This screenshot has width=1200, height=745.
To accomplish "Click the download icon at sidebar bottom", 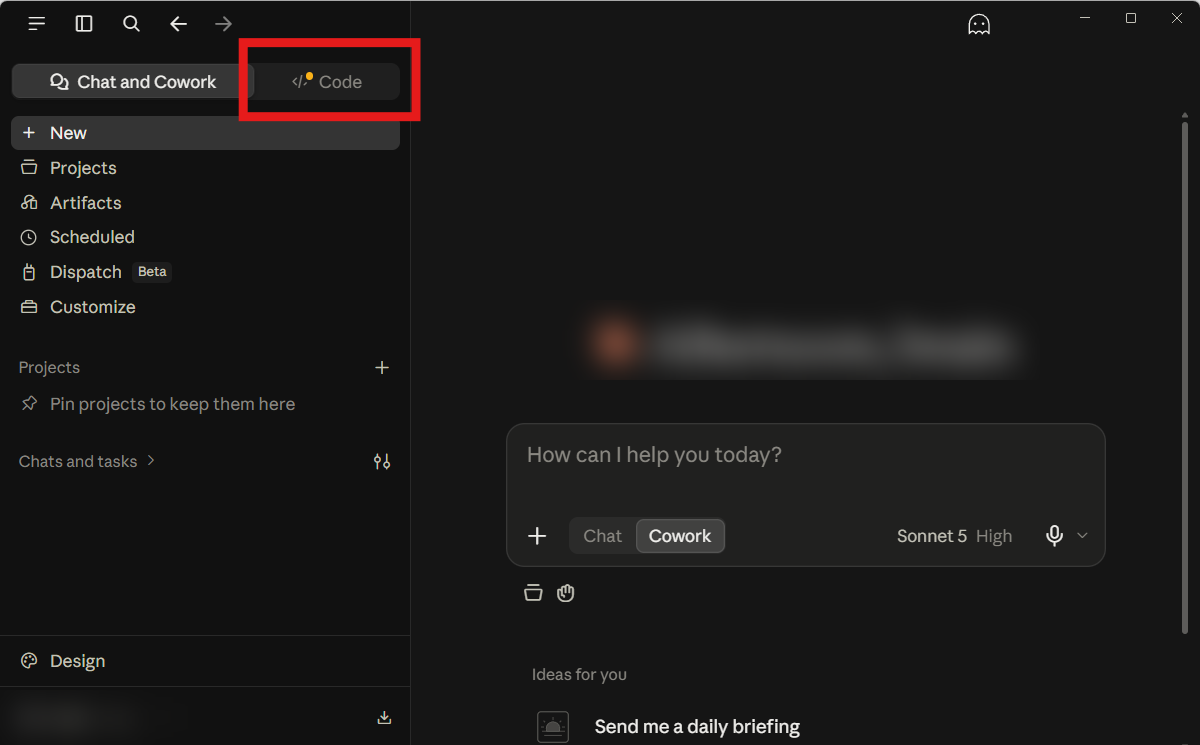I will click(384, 718).
